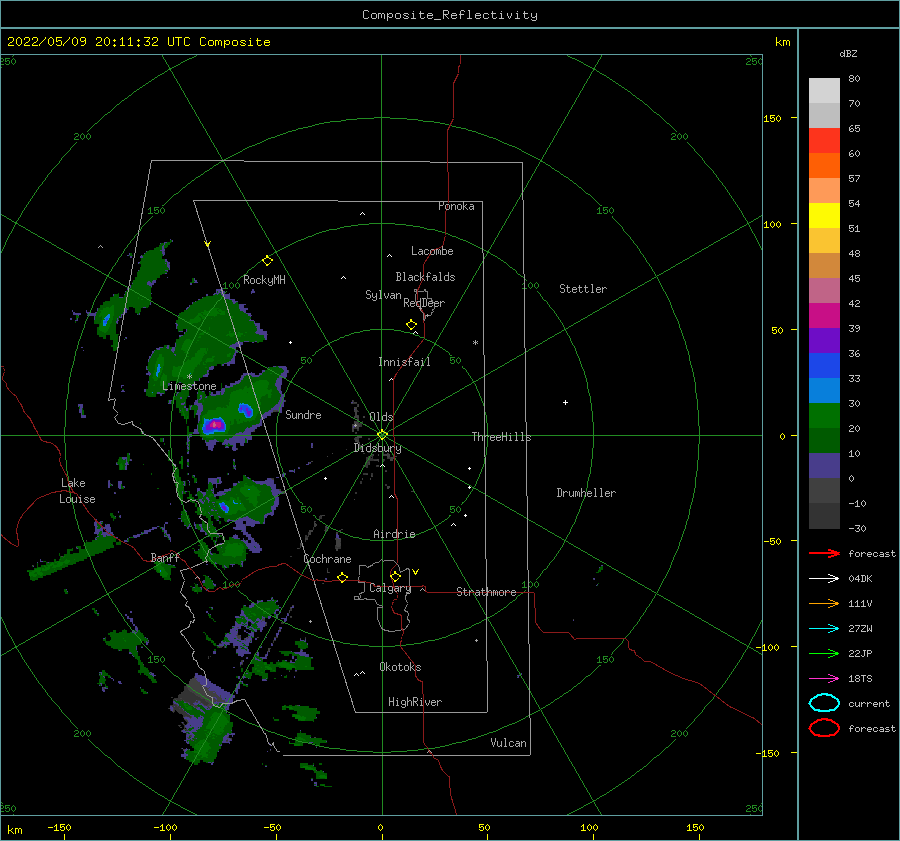900x841 pixels.
Task: Select the yellow diamond marker inside Calgary
Action: pyautogui.click(x=395, y=576)
